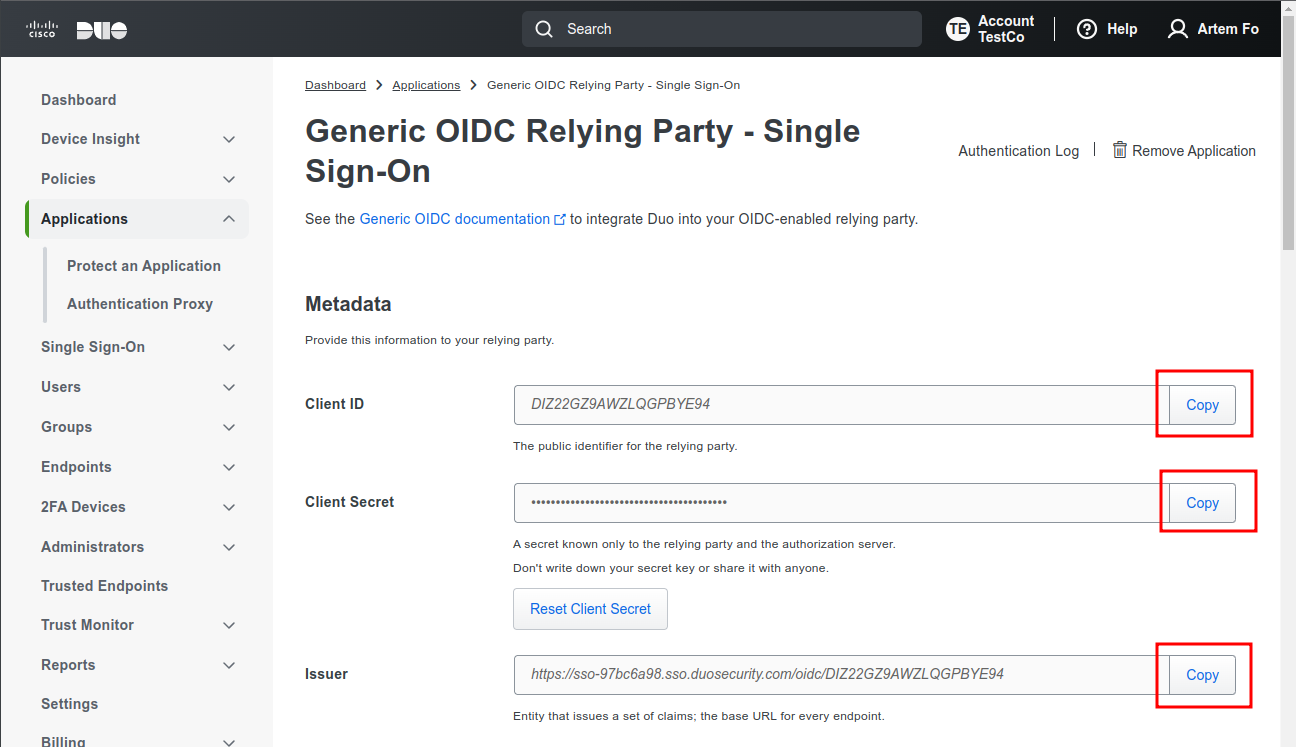Click the user profile icon
Viewport: 1296px width, 747px height.
[1178, 29]
